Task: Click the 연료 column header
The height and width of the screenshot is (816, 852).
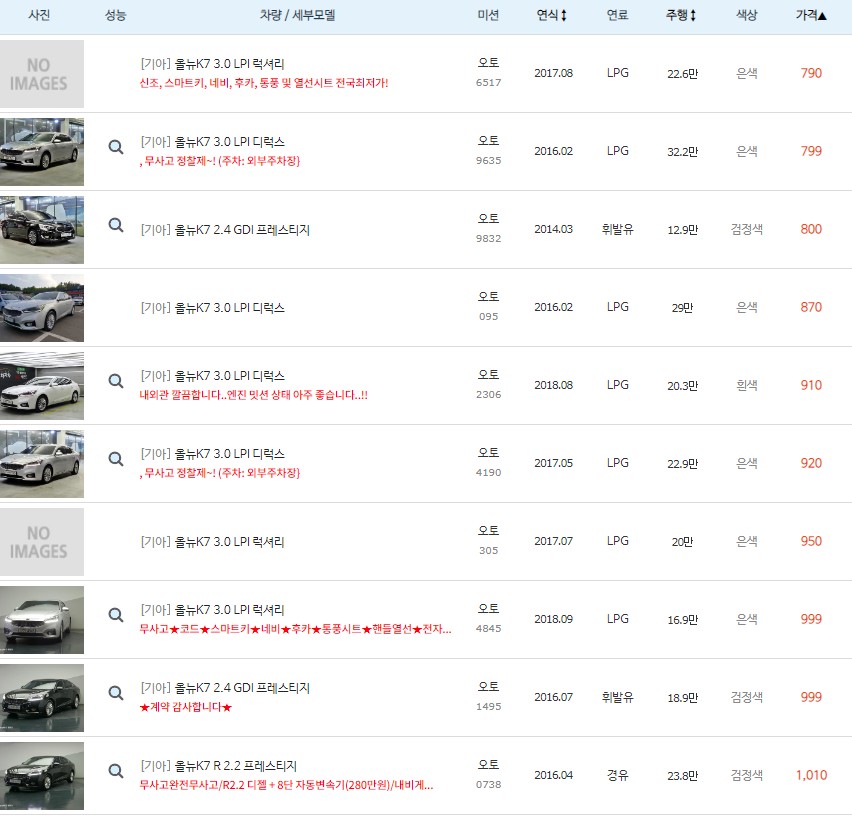Action: pyautogui.click(x=617, y=15)
